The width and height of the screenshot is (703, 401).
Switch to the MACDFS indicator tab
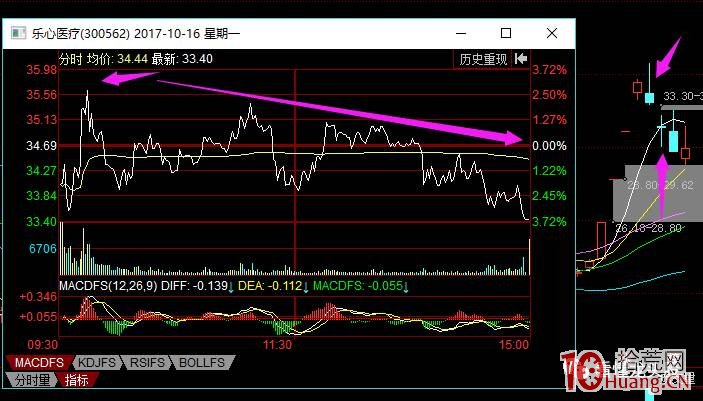[x=39, y=362]
